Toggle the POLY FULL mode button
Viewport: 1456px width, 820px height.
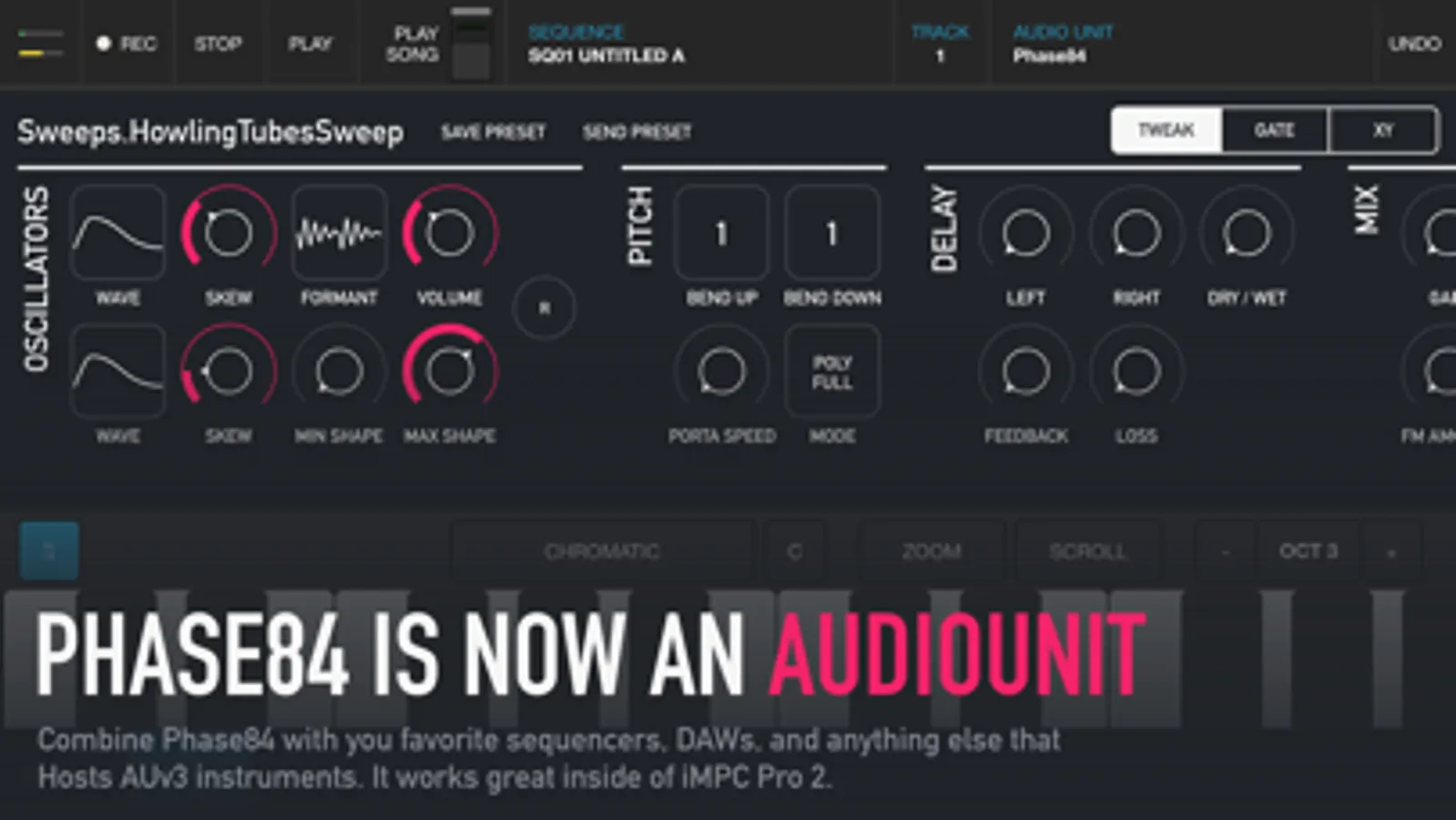[x=832, y=371]
